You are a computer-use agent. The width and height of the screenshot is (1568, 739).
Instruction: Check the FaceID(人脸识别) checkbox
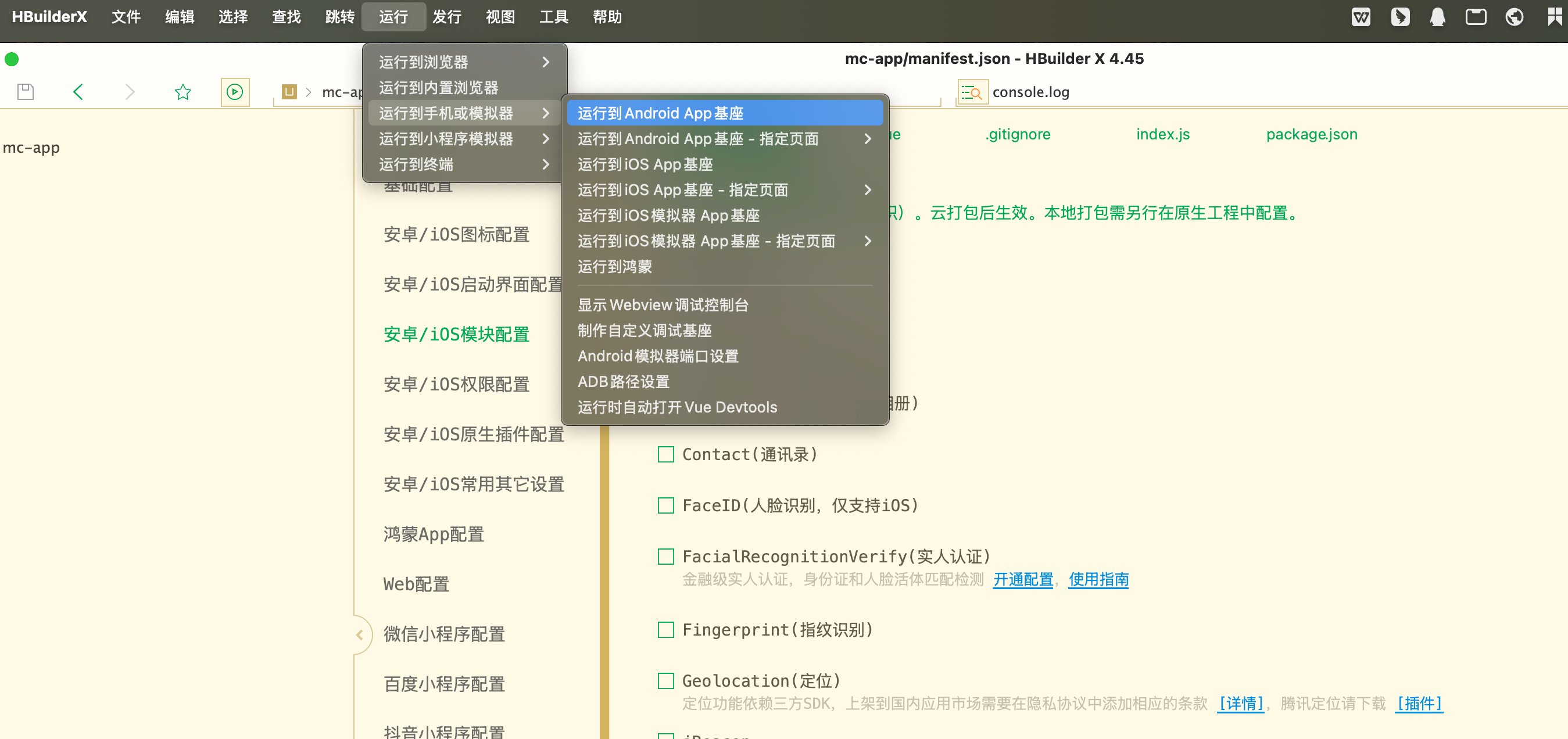(x=666, y=506)
